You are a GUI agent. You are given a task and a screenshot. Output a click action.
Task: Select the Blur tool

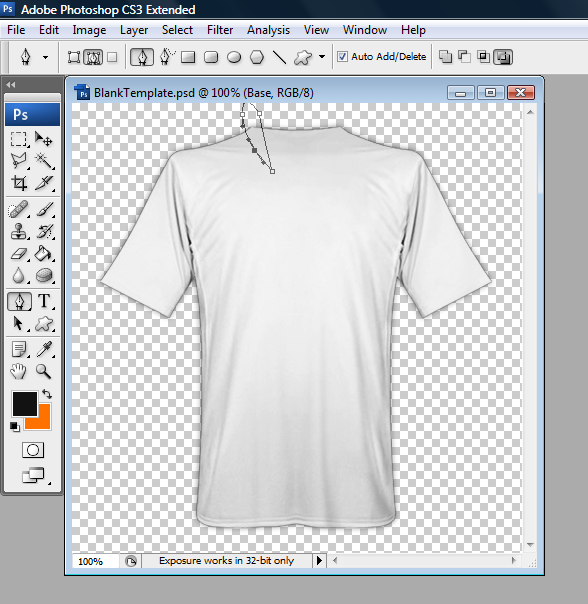(18, 275)
